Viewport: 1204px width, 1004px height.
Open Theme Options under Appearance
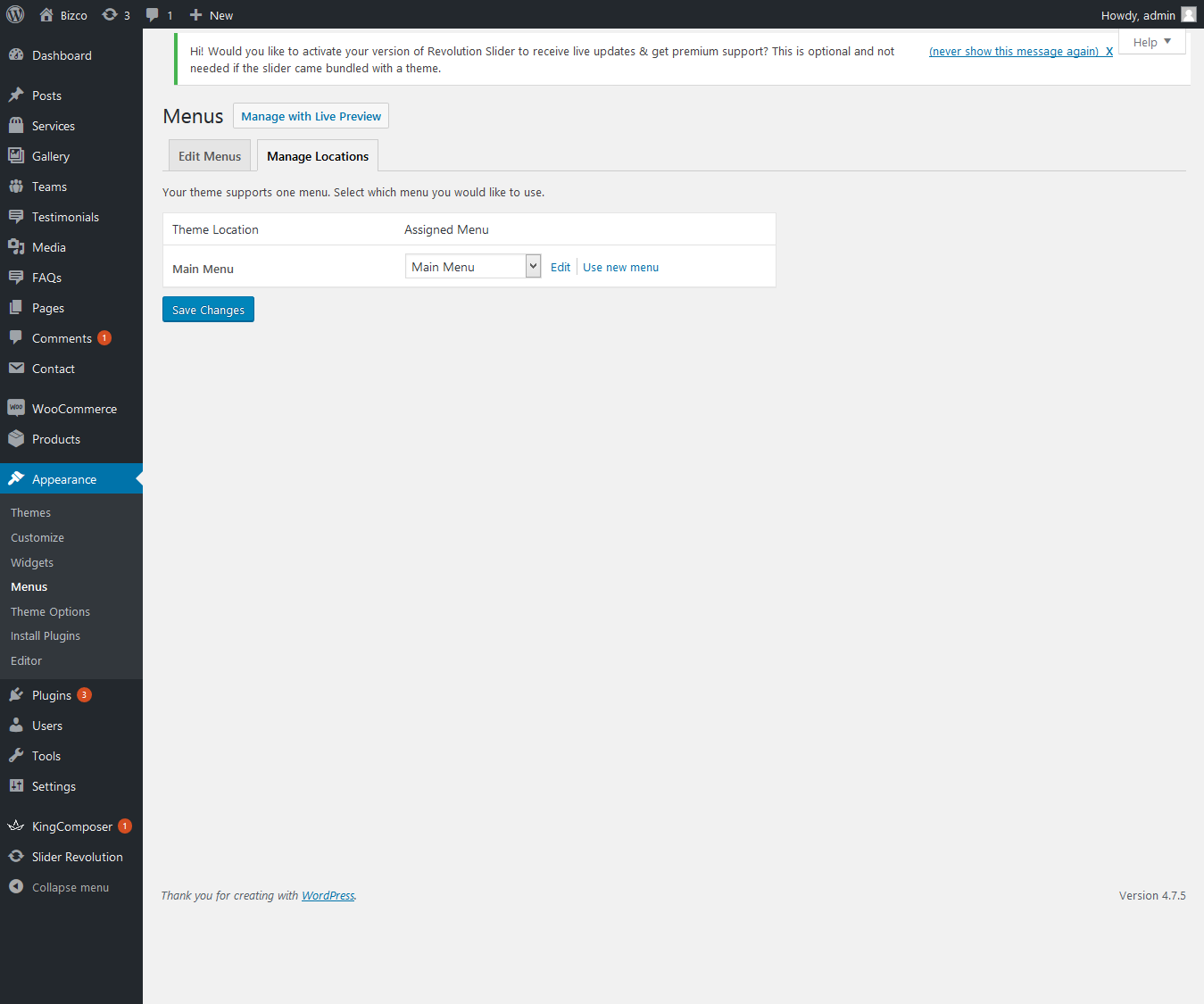(x=50, y=611)
